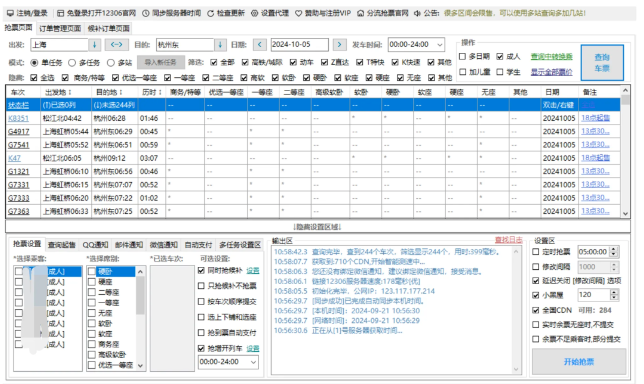The height and width of the screenshot is (384, 644).
Task: Open the QQ通知 tab
Action: [95, 245]
